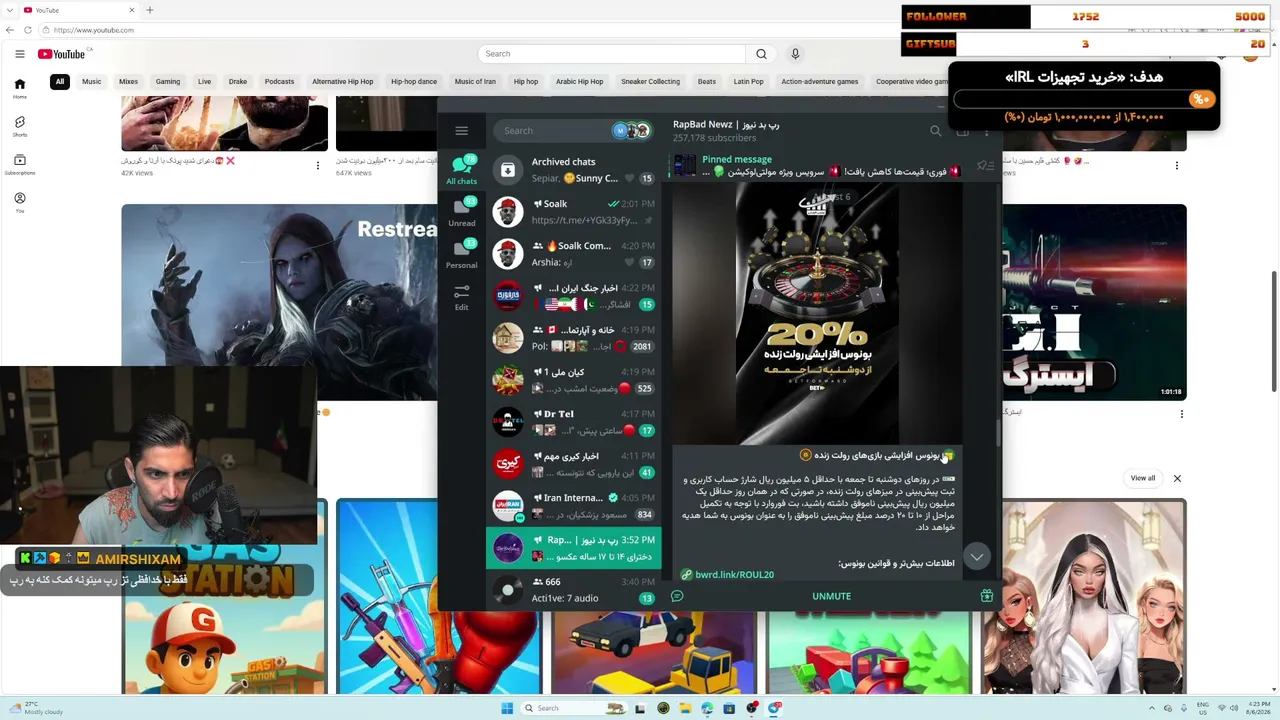Show hidden system tray icons
This screenshot has height=720, width=1280.
1151,708
